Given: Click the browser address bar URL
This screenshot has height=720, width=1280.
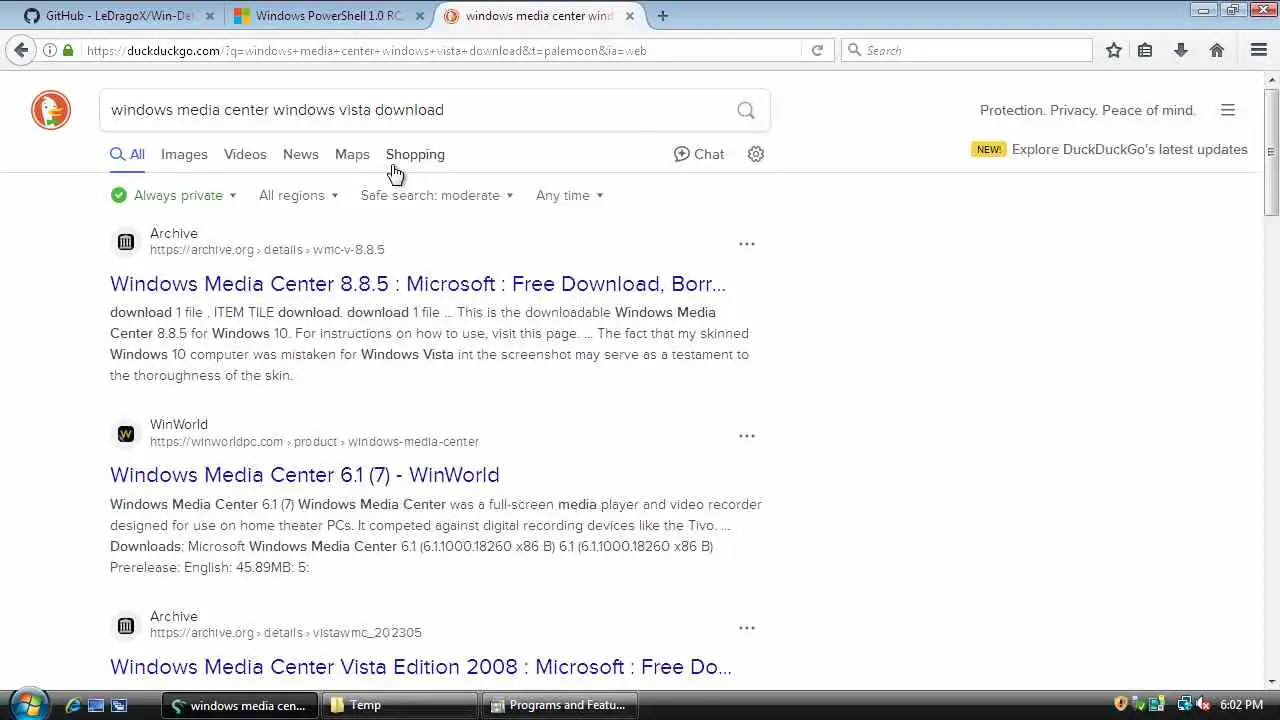Looking at the screenshot, I should pos(440,50).
